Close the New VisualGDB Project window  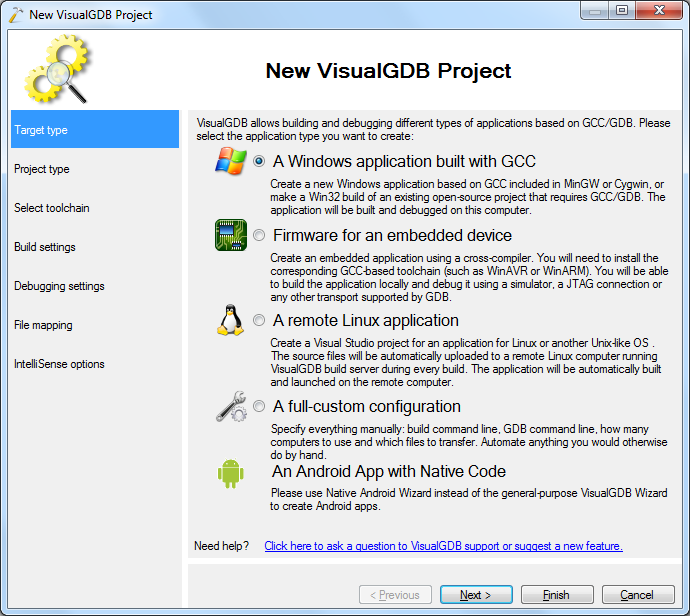659,11
